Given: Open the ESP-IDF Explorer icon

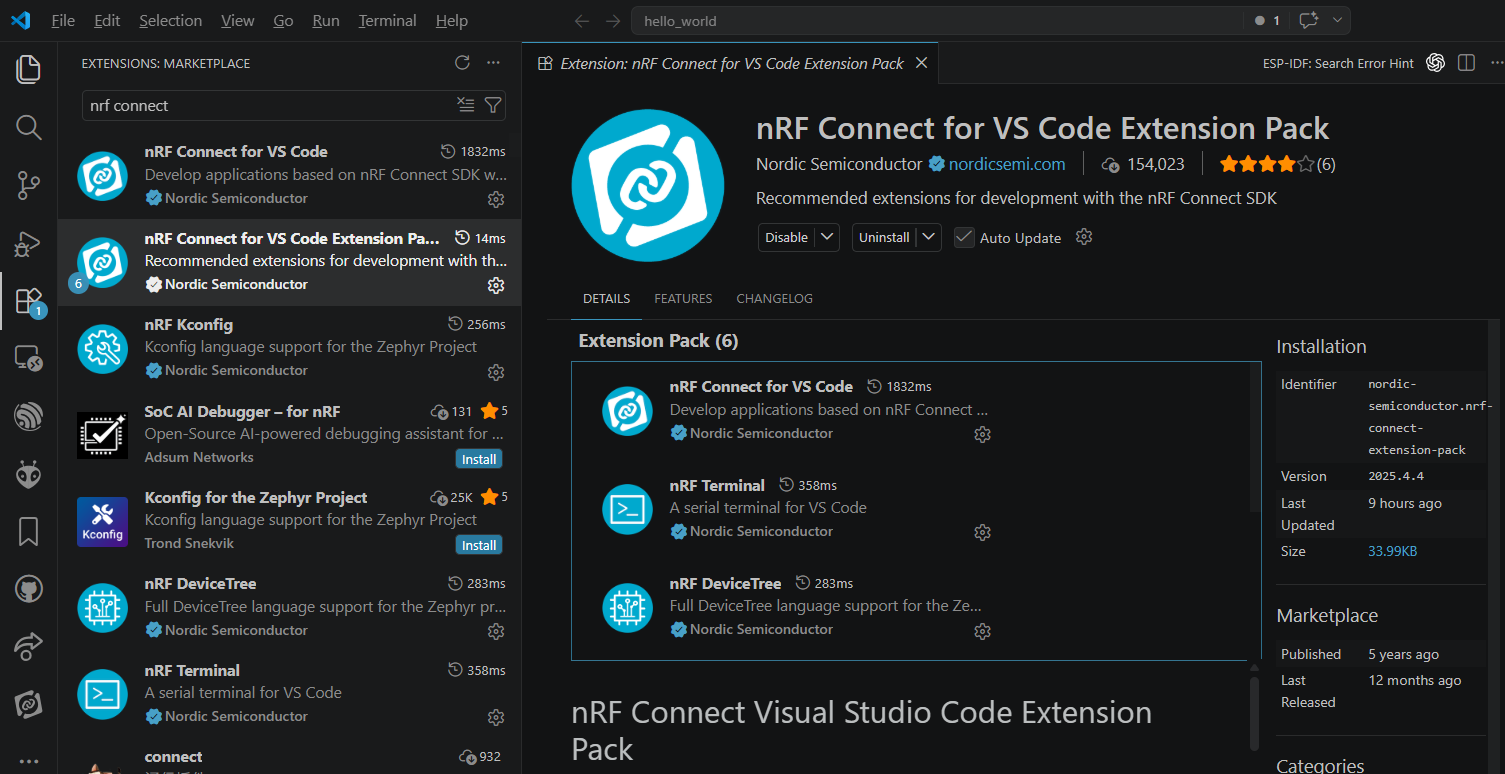Looking at the screenshot, I should pyautogui.click(x=28, y=416).
